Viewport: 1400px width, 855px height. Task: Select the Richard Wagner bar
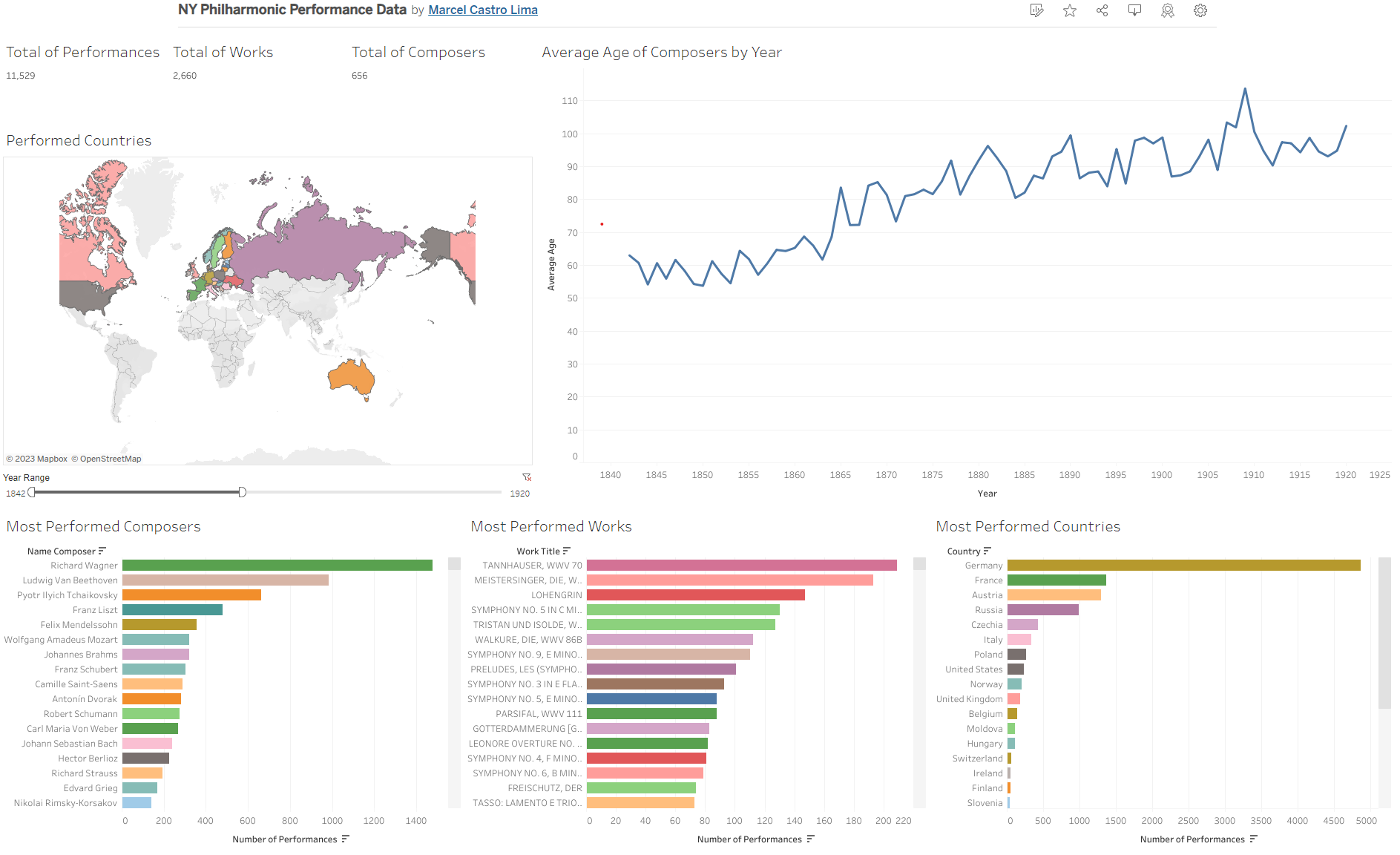[x=277, y=565]
